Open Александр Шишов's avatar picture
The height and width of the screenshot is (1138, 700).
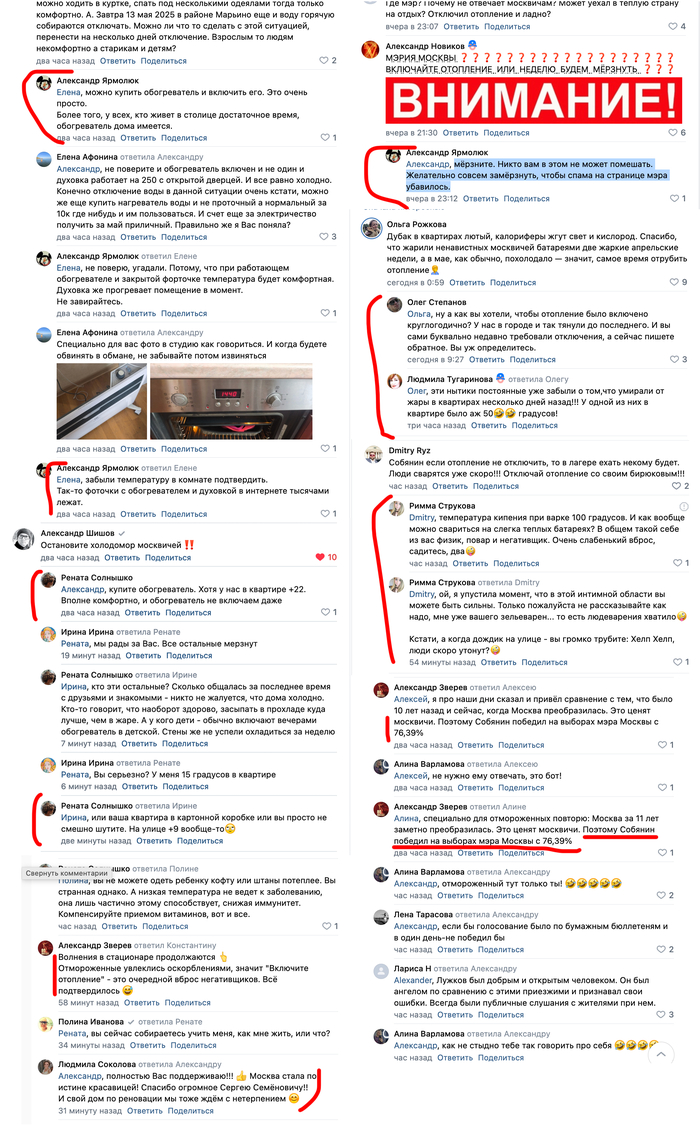point(24,539)
